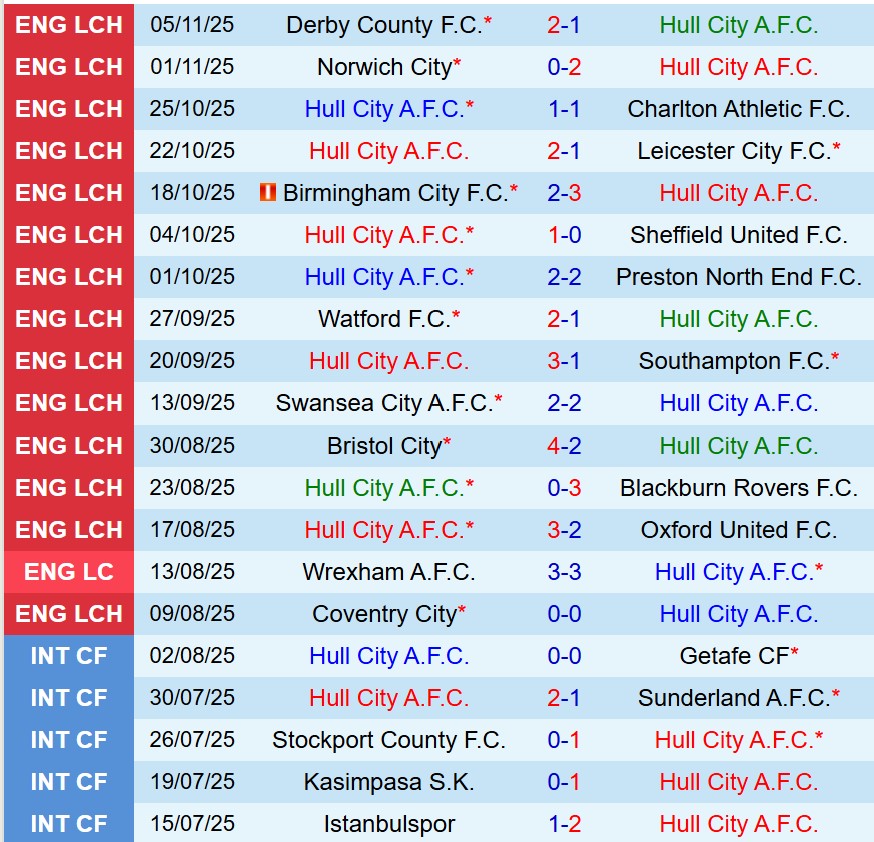
Task: Open the Derby County F.C. team link
Action: (384, 25)
